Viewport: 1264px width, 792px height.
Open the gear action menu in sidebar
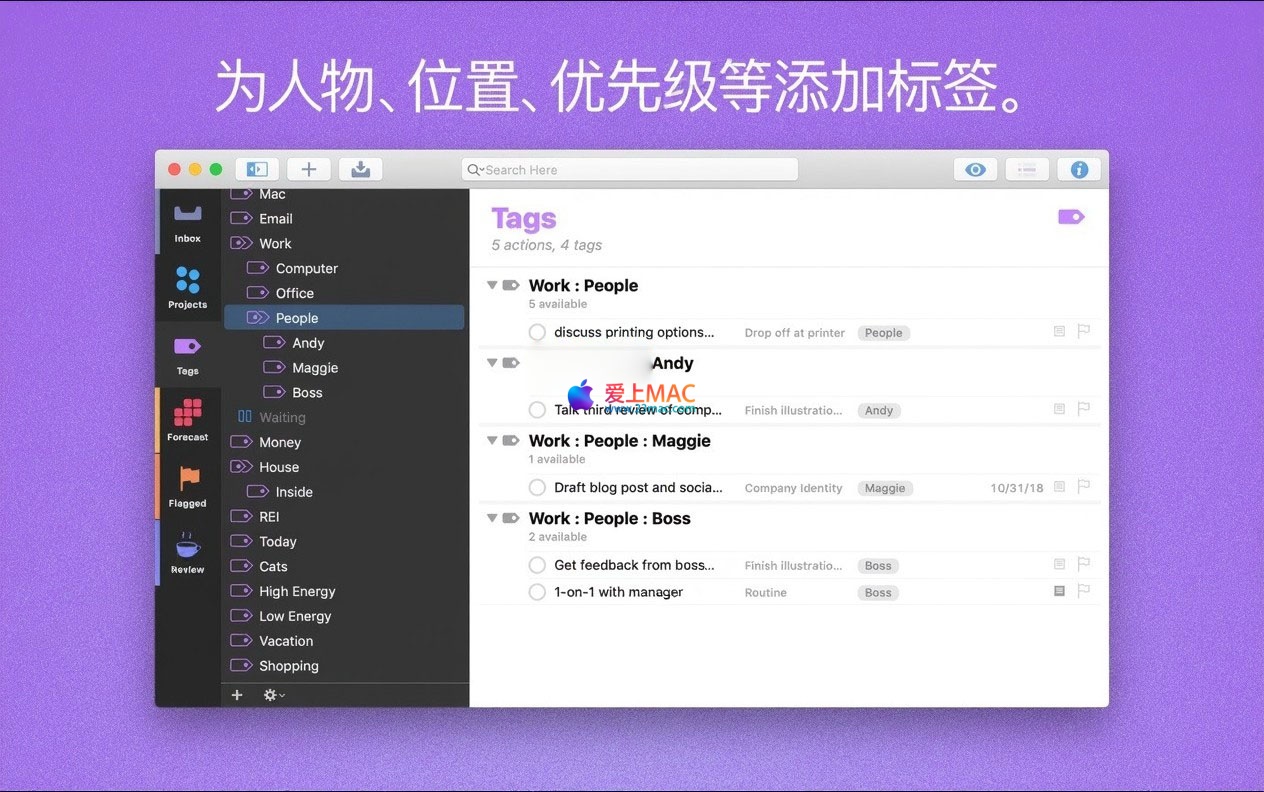tap(273, 695)
